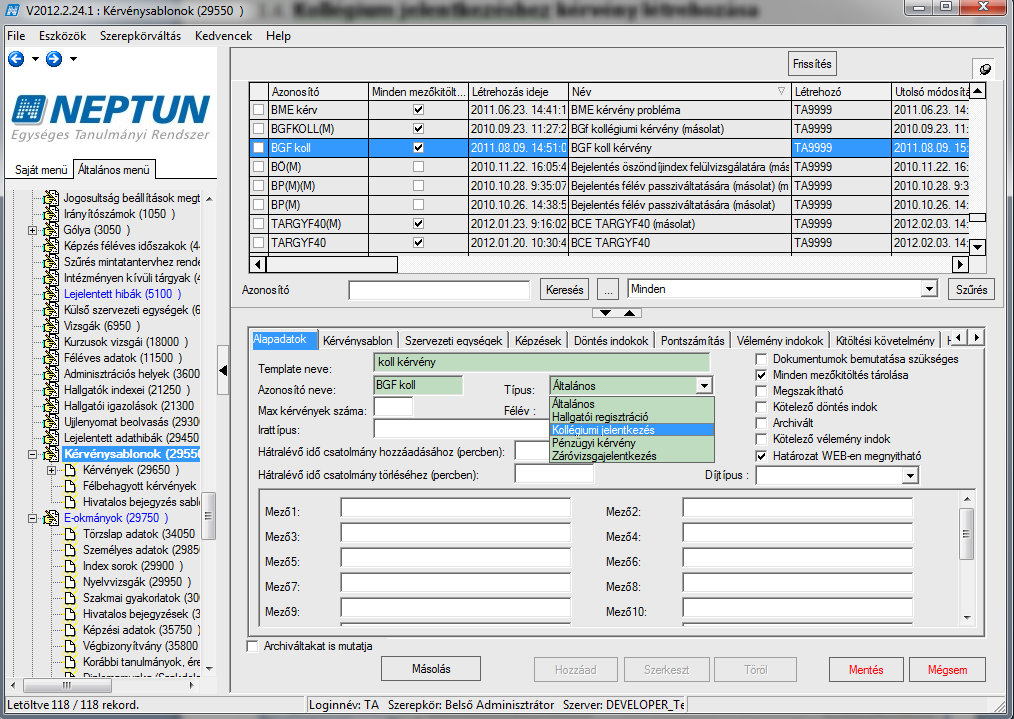Click the Neptun logo

point(111,116)
